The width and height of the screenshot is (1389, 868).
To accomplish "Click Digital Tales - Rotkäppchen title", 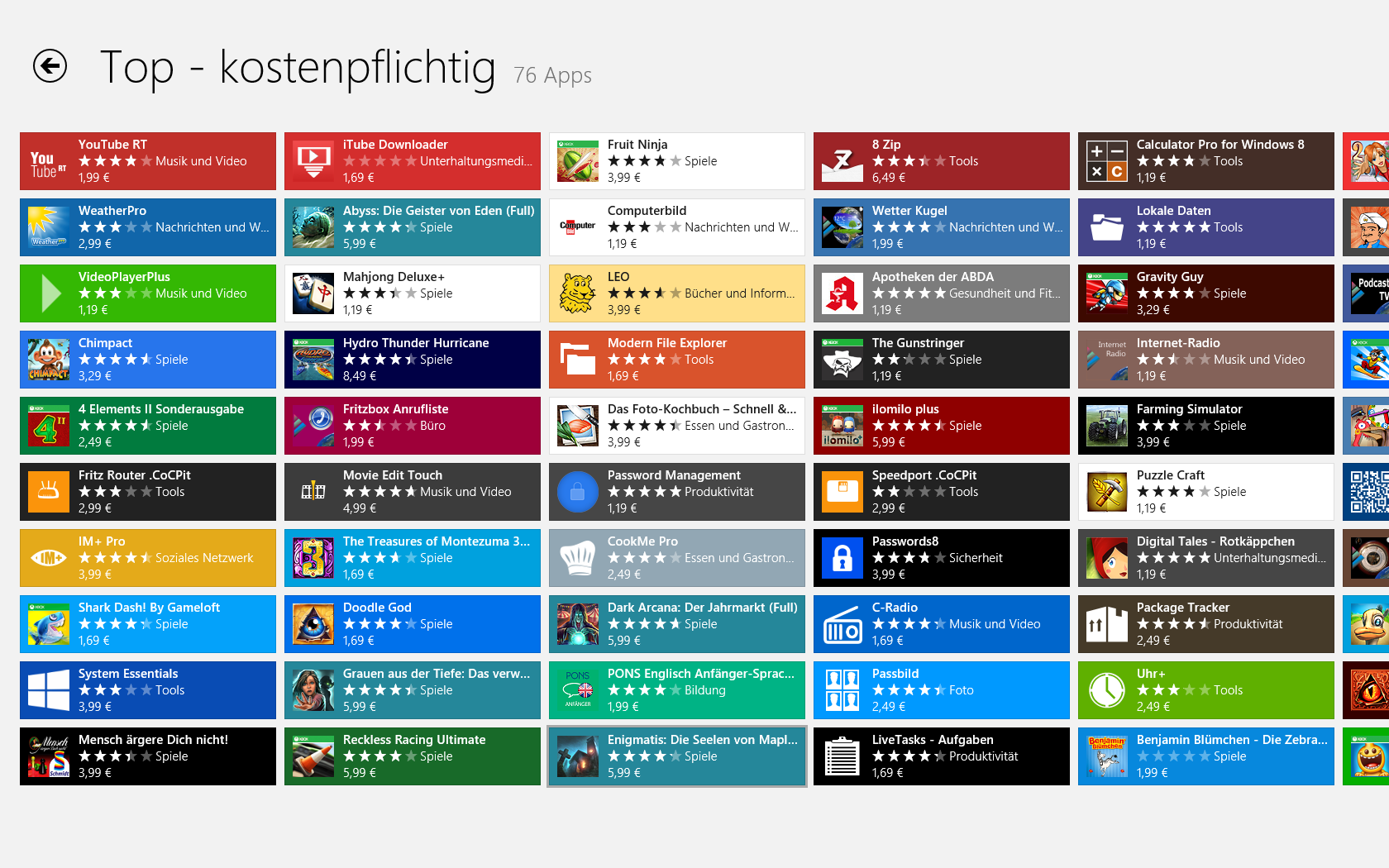I will (x=1215, y=541).
